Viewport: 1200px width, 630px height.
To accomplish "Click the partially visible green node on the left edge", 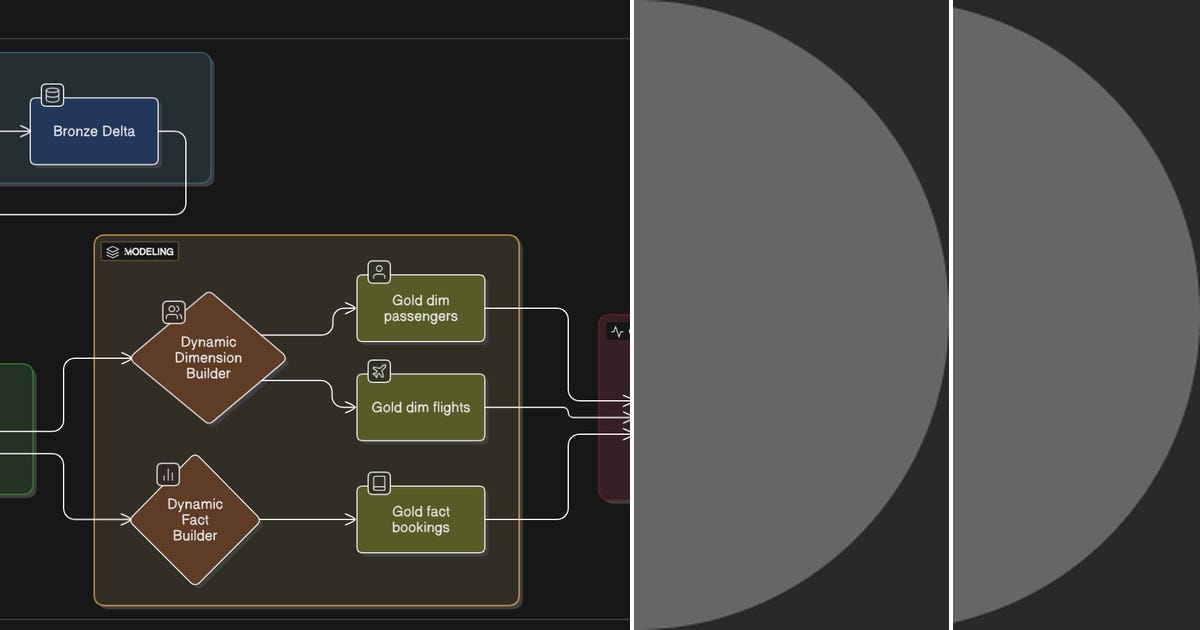I will click(15, 425).
